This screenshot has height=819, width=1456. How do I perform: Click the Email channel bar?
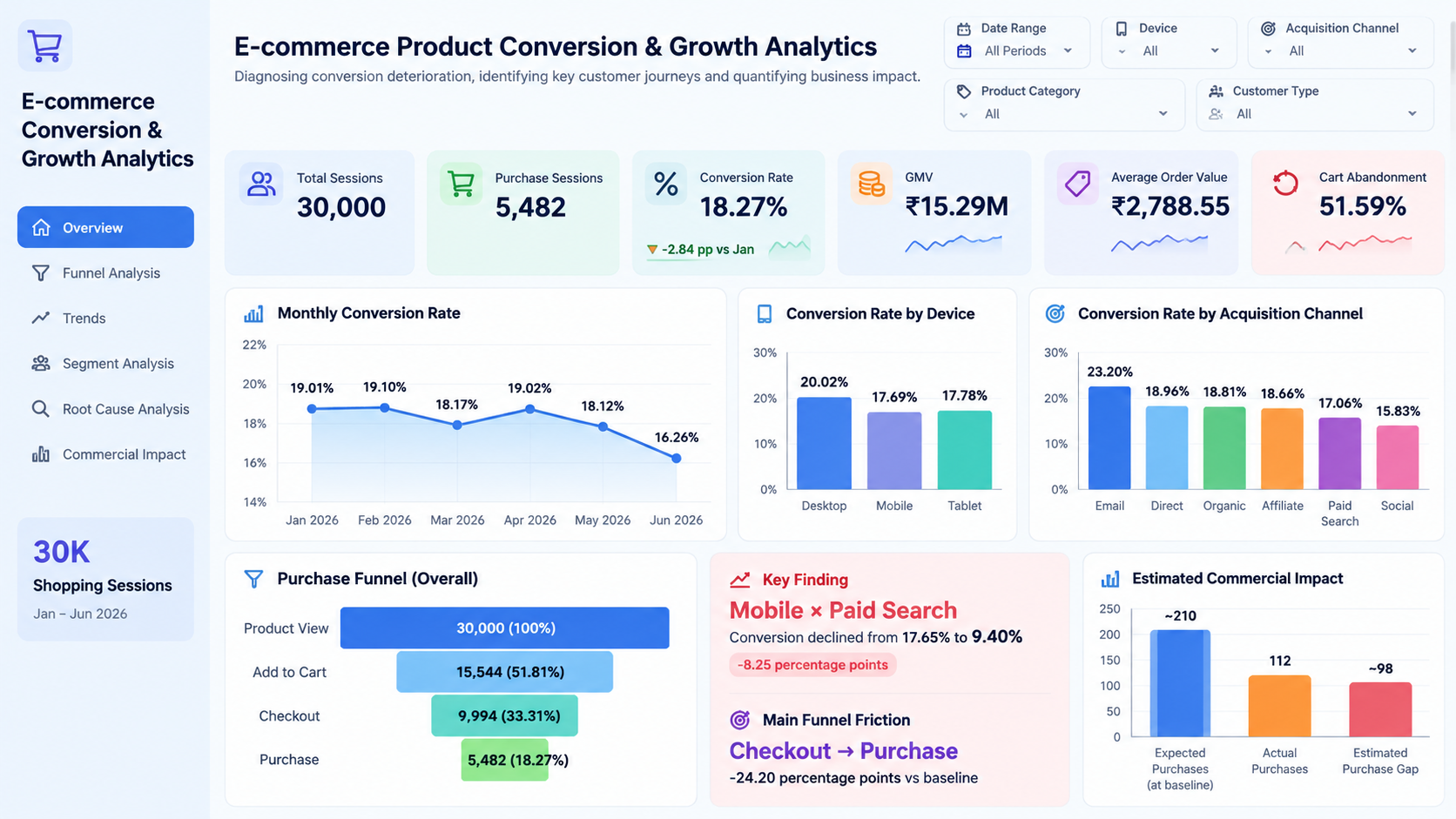point(1109,438)
